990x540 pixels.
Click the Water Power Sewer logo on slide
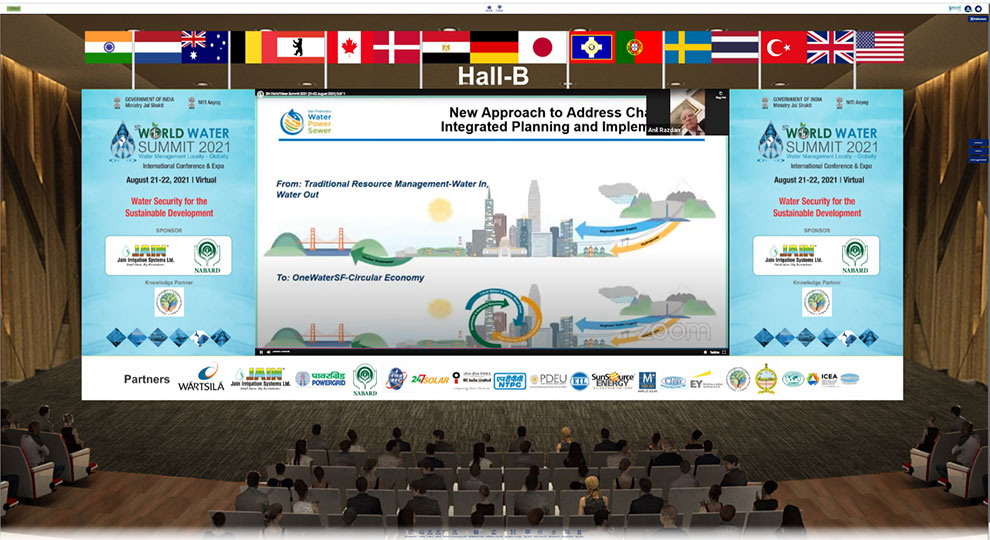(306, 121)
